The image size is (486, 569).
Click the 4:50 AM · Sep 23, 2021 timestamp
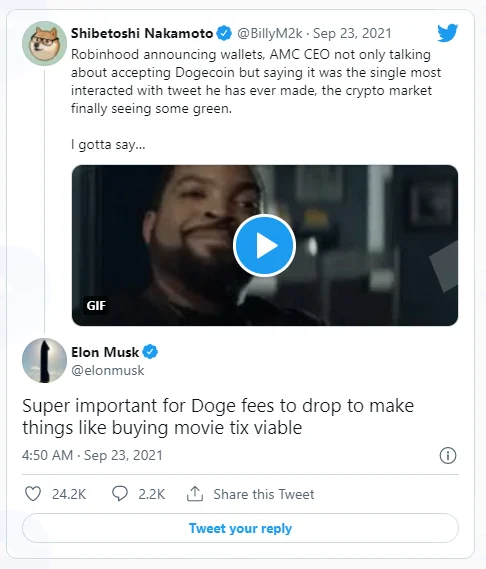click(x=92, y=455)
